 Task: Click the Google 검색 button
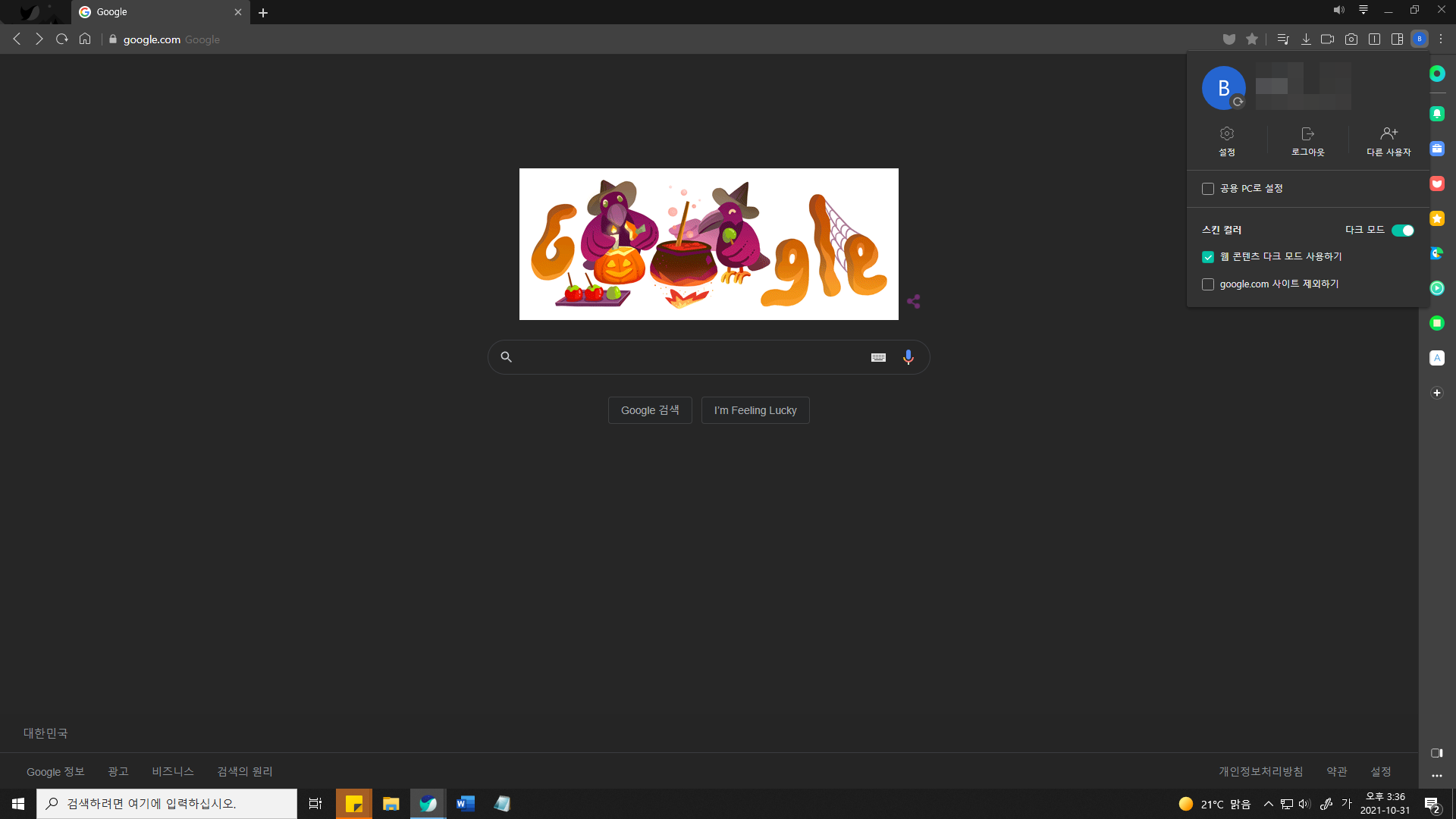point(650,410)
